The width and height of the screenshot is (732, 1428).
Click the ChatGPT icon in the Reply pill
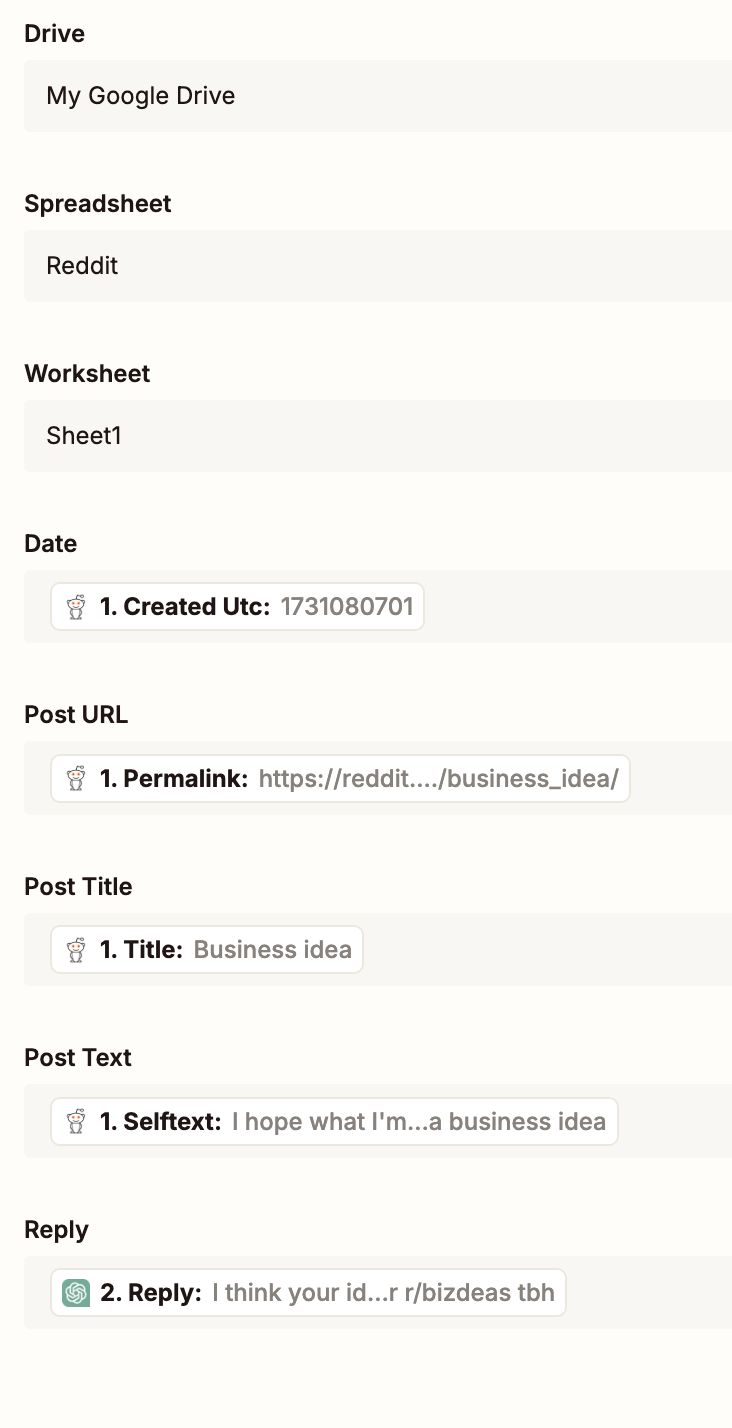coord(76,1293)
